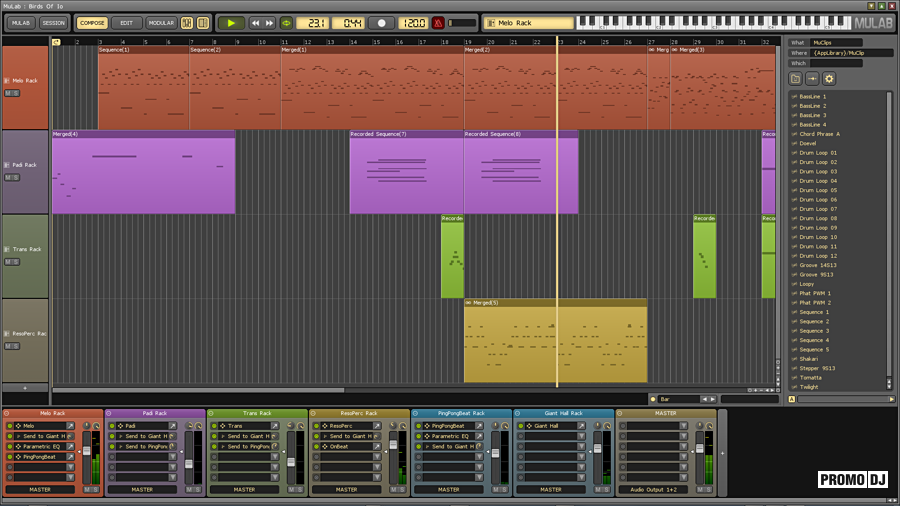Image resolution: width=900 pixels, height=506 pixels.
Task: Click the MULAB button
Action: pos(20,22)
